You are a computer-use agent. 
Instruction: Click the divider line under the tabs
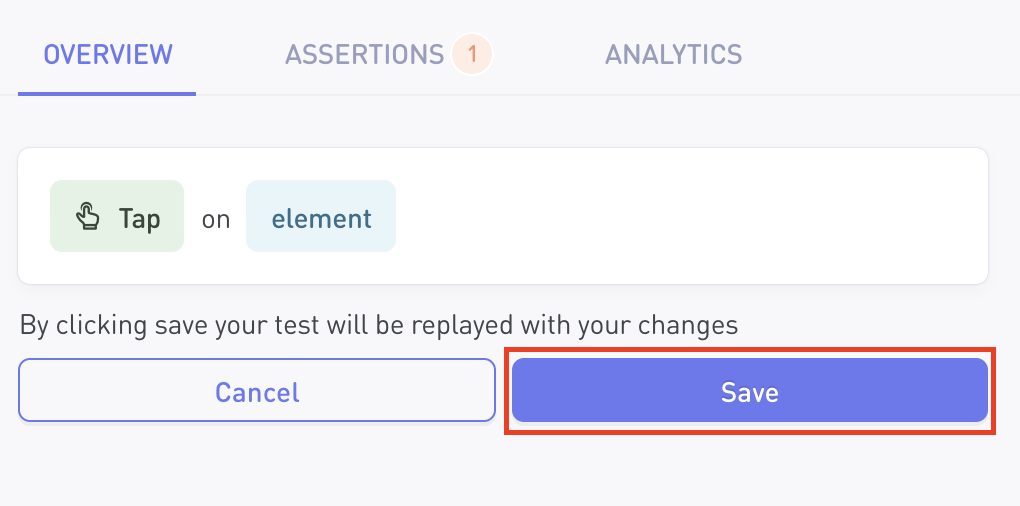(600, 95)
